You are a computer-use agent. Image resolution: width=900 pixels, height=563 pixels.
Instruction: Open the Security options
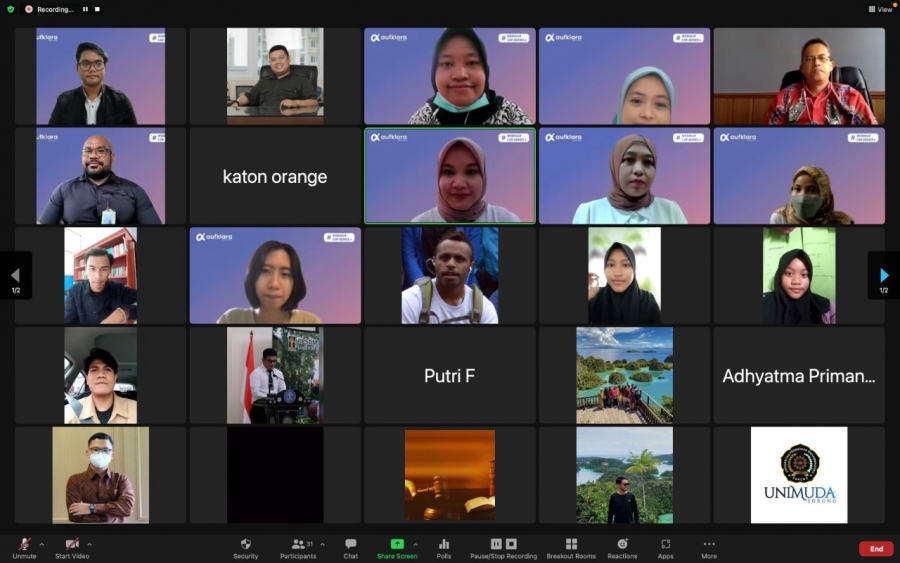[245, 547]
